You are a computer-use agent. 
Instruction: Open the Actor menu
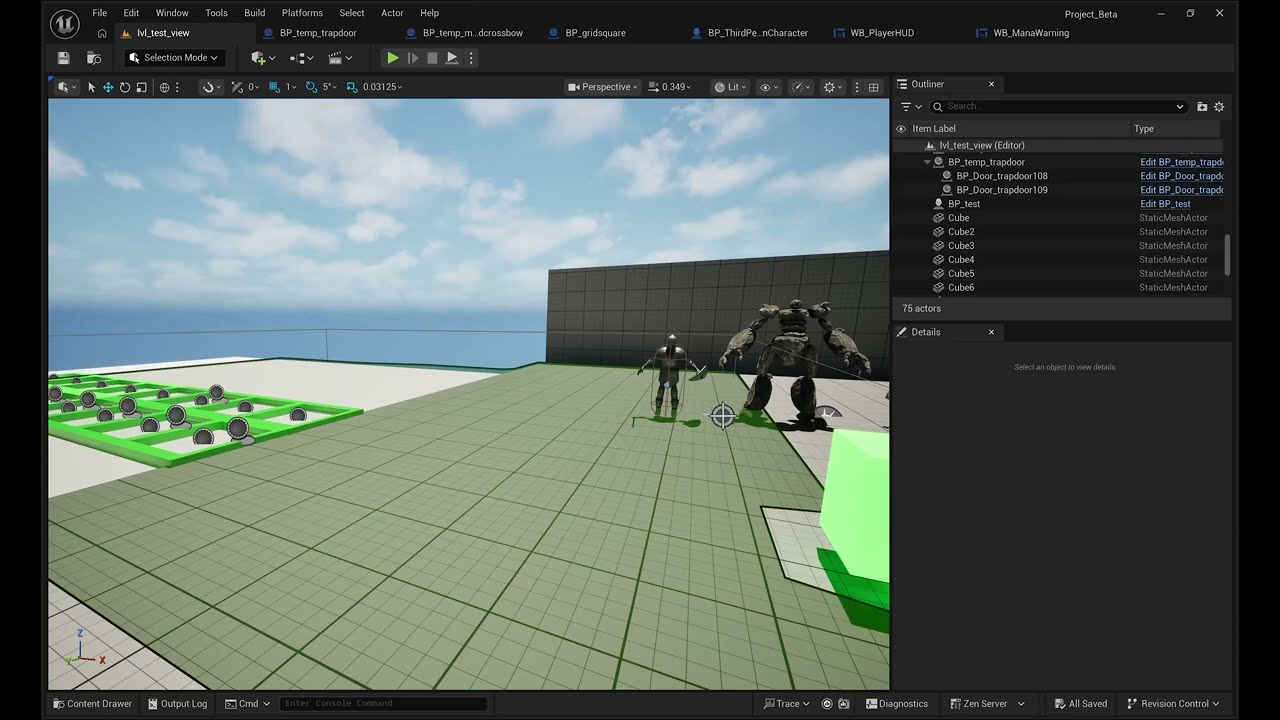392,13
